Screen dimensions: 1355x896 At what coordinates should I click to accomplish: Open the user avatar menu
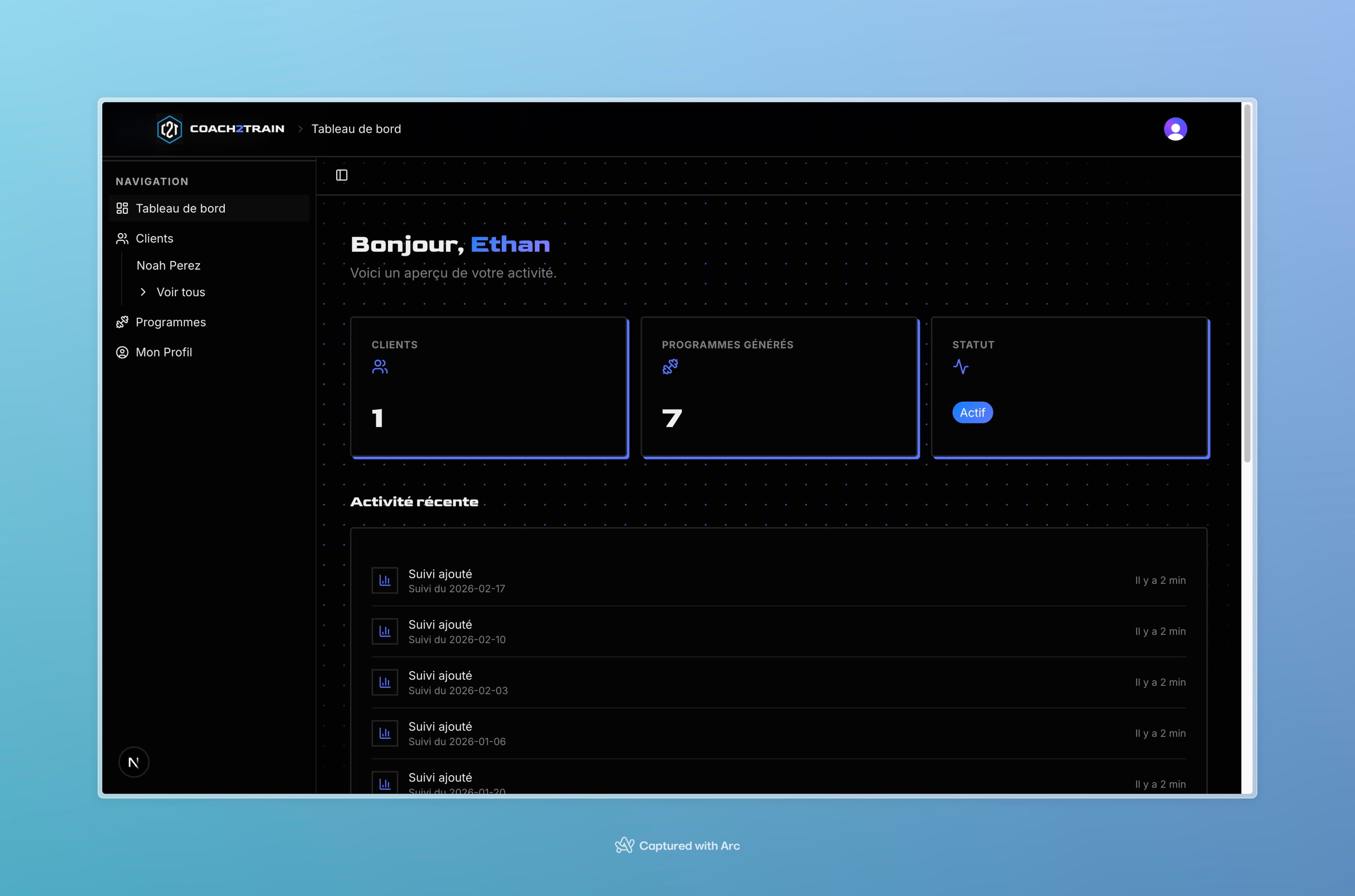click(1175, 129)
